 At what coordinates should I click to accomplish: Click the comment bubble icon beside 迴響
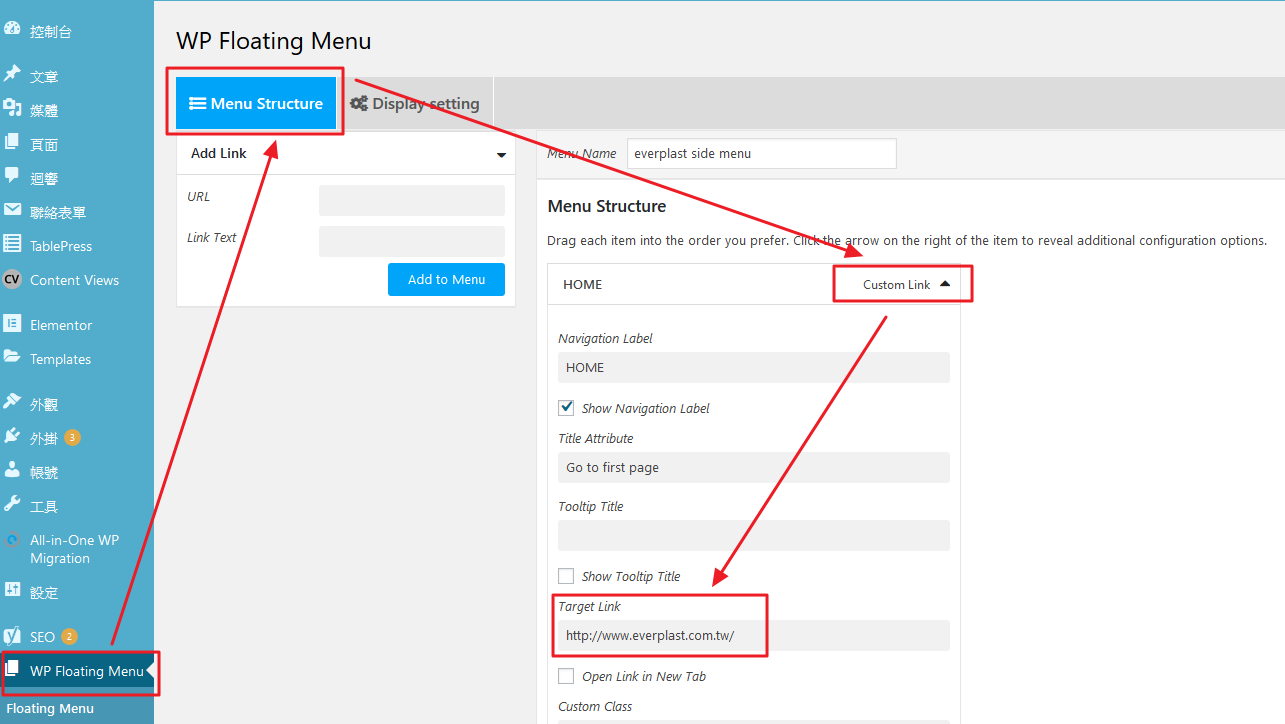[x=12, y=176]
